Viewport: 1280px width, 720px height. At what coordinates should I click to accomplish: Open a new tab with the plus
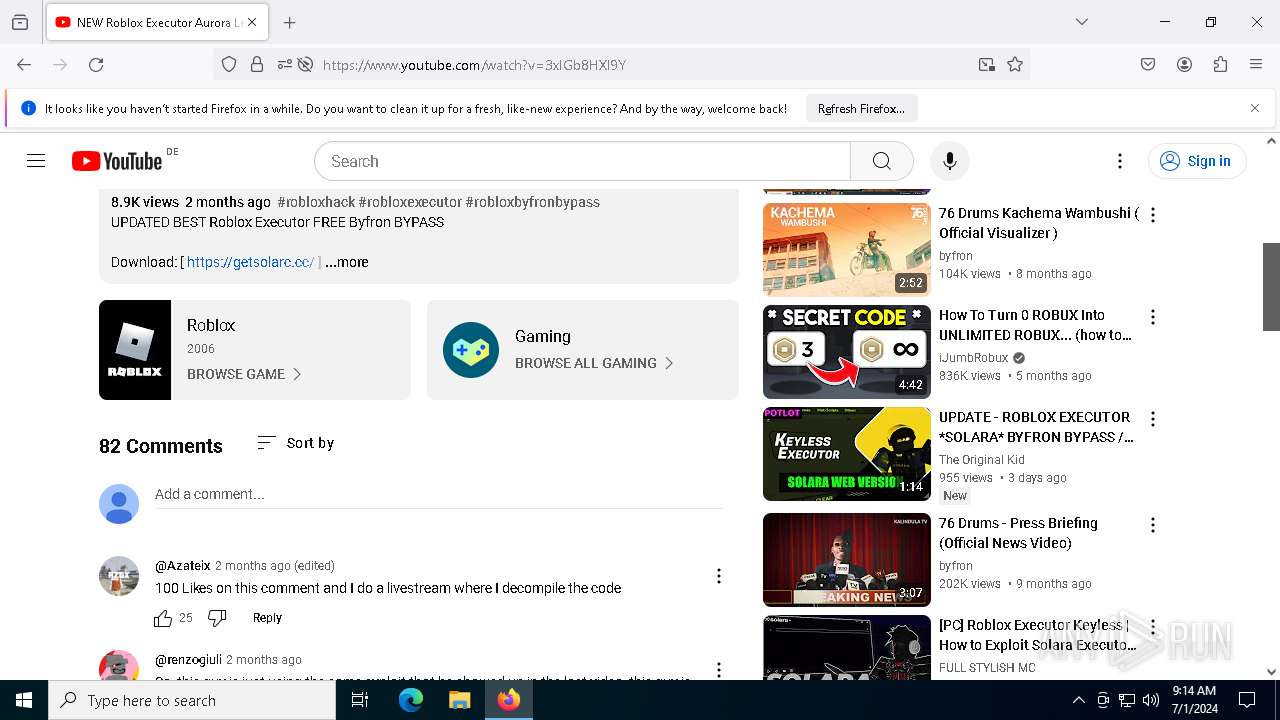point(289,22)
